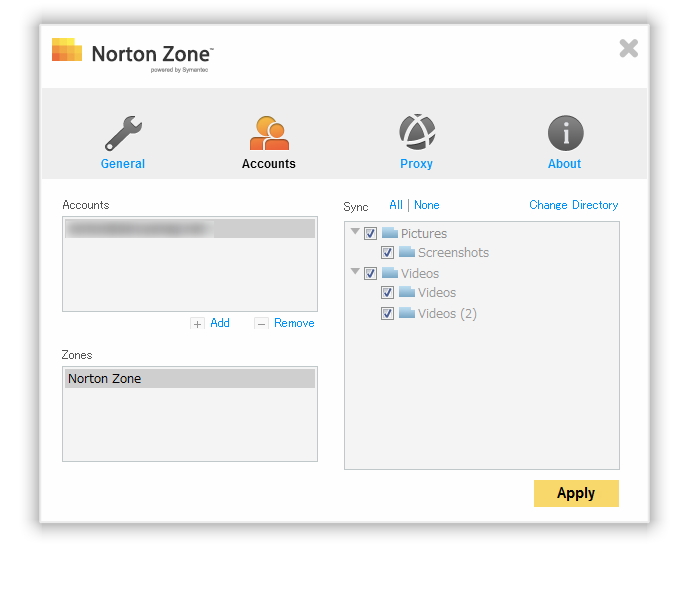Open General settings wrench icon

pos(124,133)
